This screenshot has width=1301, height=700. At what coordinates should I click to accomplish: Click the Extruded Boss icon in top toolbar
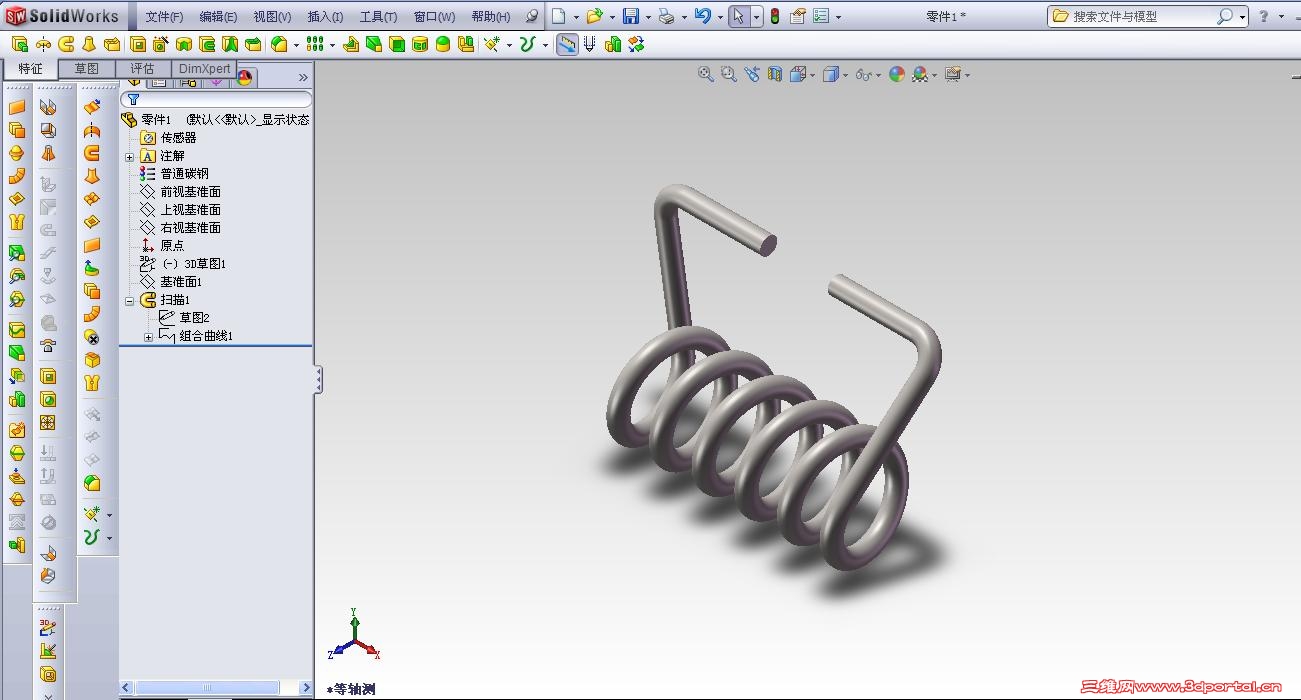pos(19,44)
